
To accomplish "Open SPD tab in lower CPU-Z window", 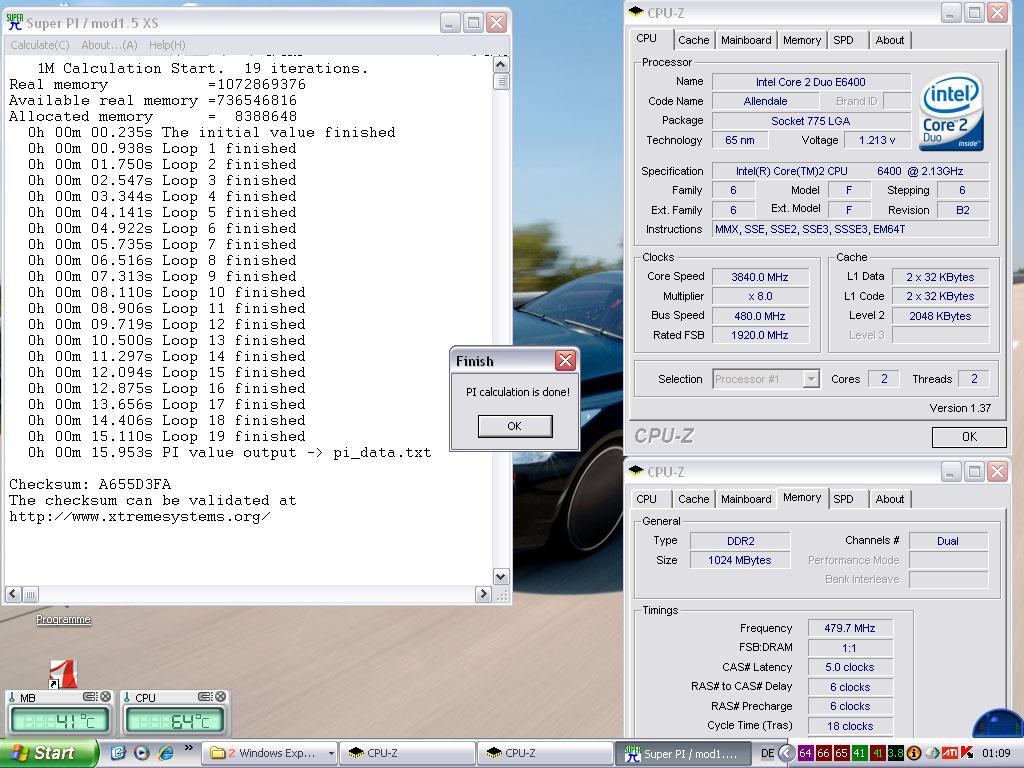I will [843, 499].
